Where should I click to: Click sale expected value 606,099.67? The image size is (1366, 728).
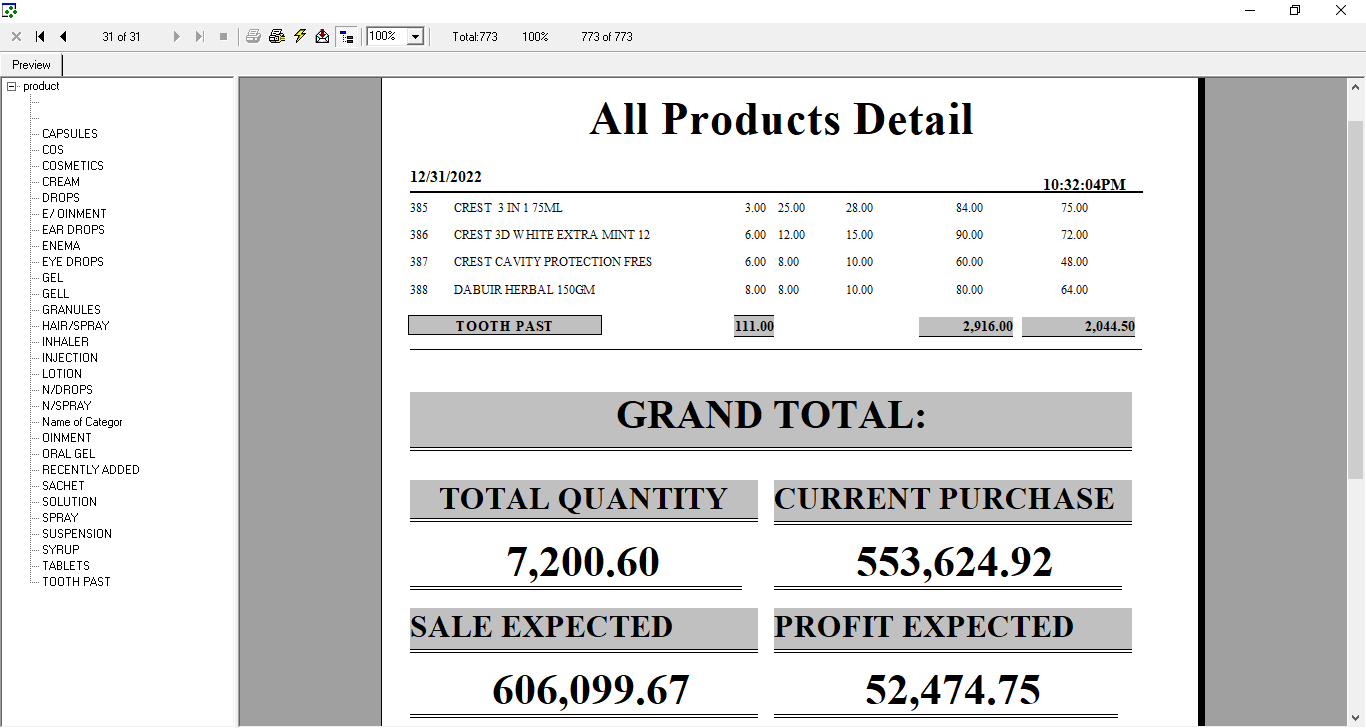click(x=591, y=690)
